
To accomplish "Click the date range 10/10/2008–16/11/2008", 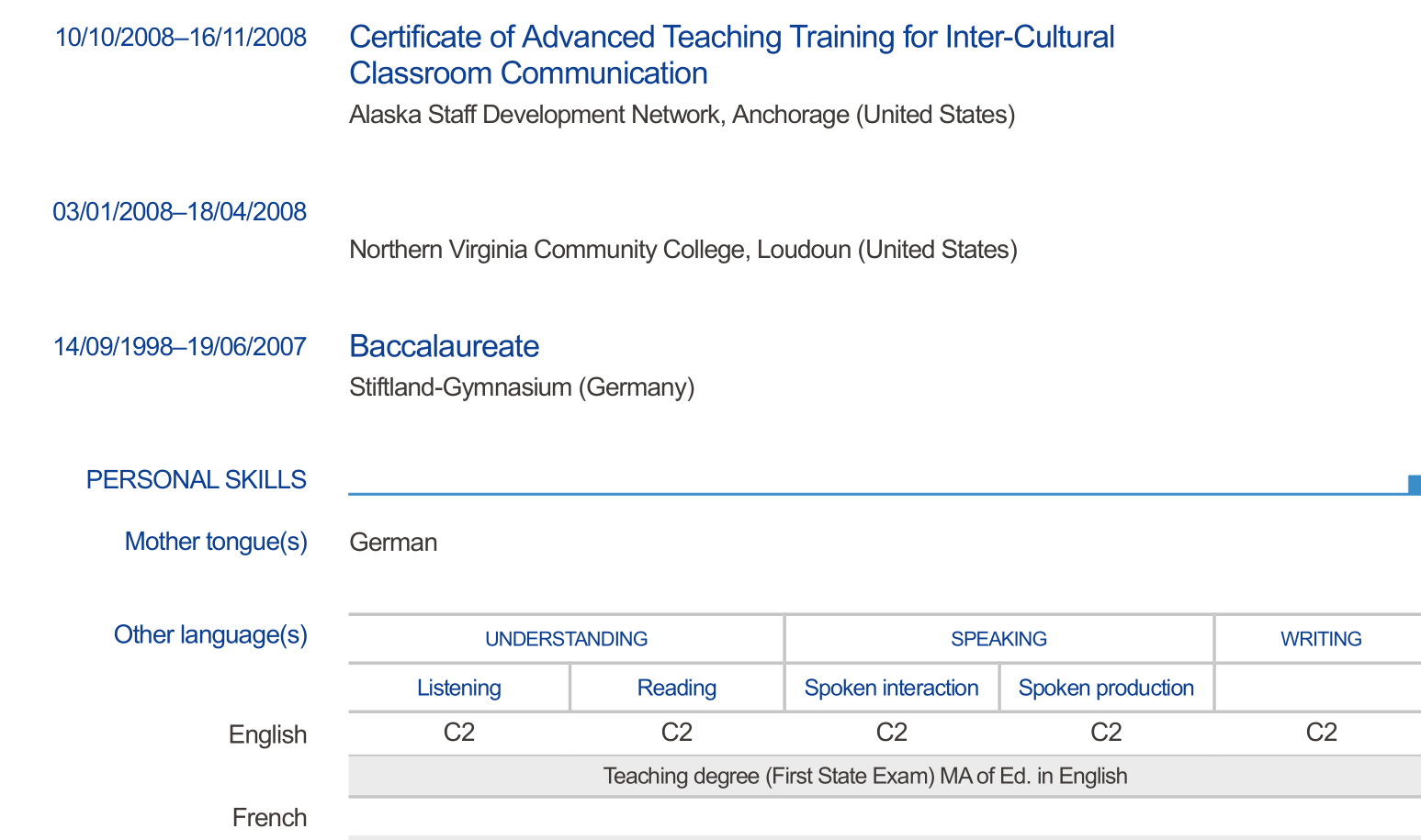I will coord(181,38).
